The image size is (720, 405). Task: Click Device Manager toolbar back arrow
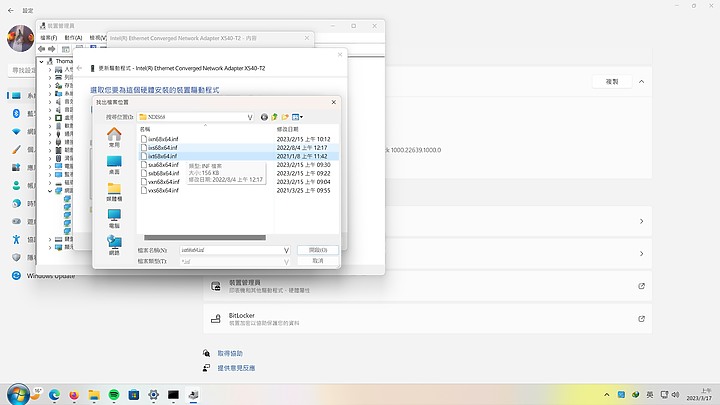(42, 49)
